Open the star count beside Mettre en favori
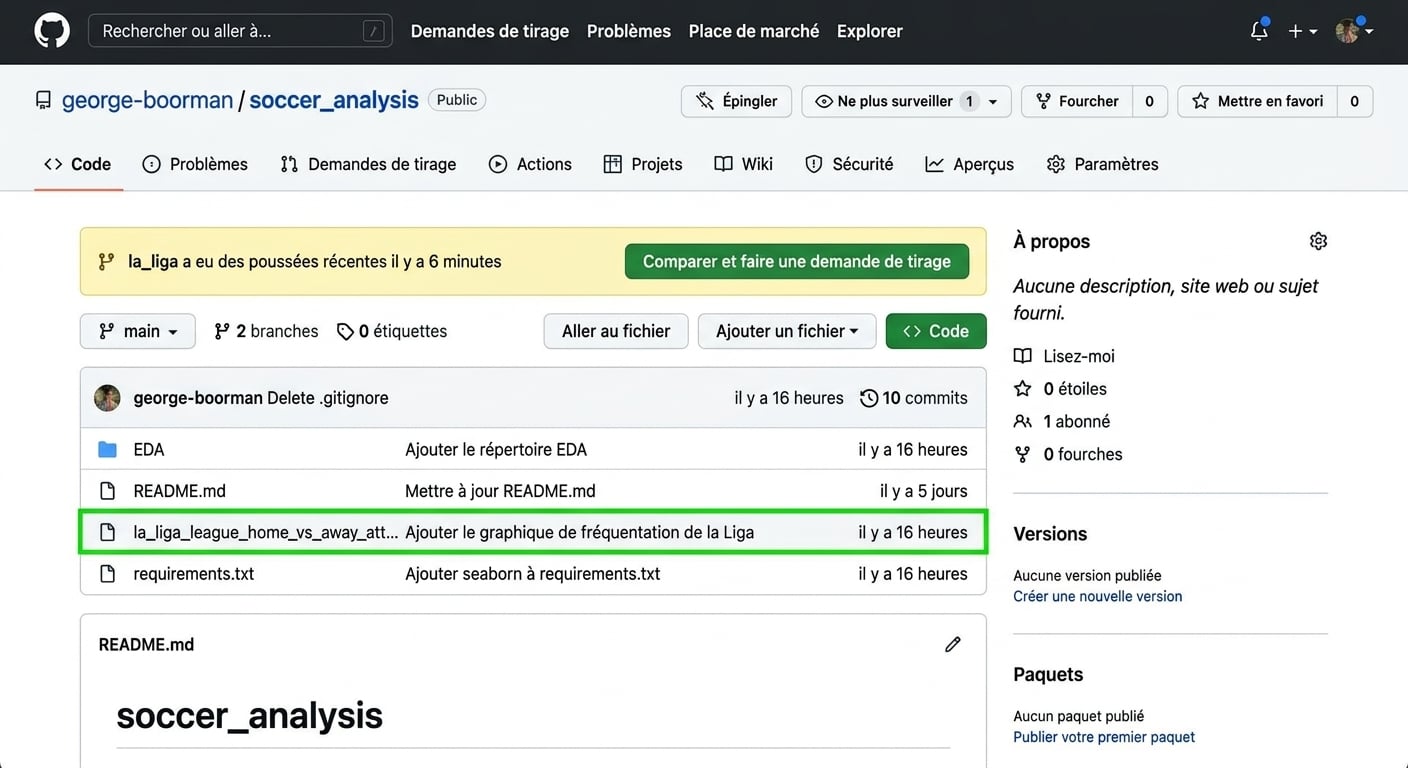 (x=1355, y=101)
